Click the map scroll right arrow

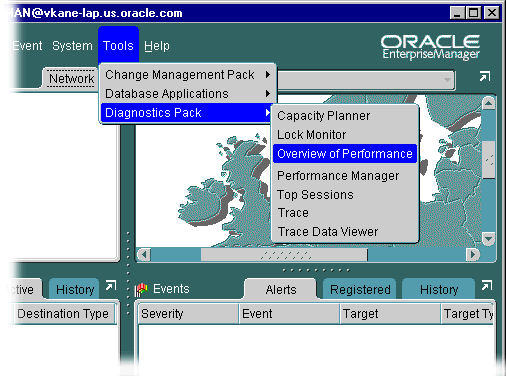(x=473, y=255)
